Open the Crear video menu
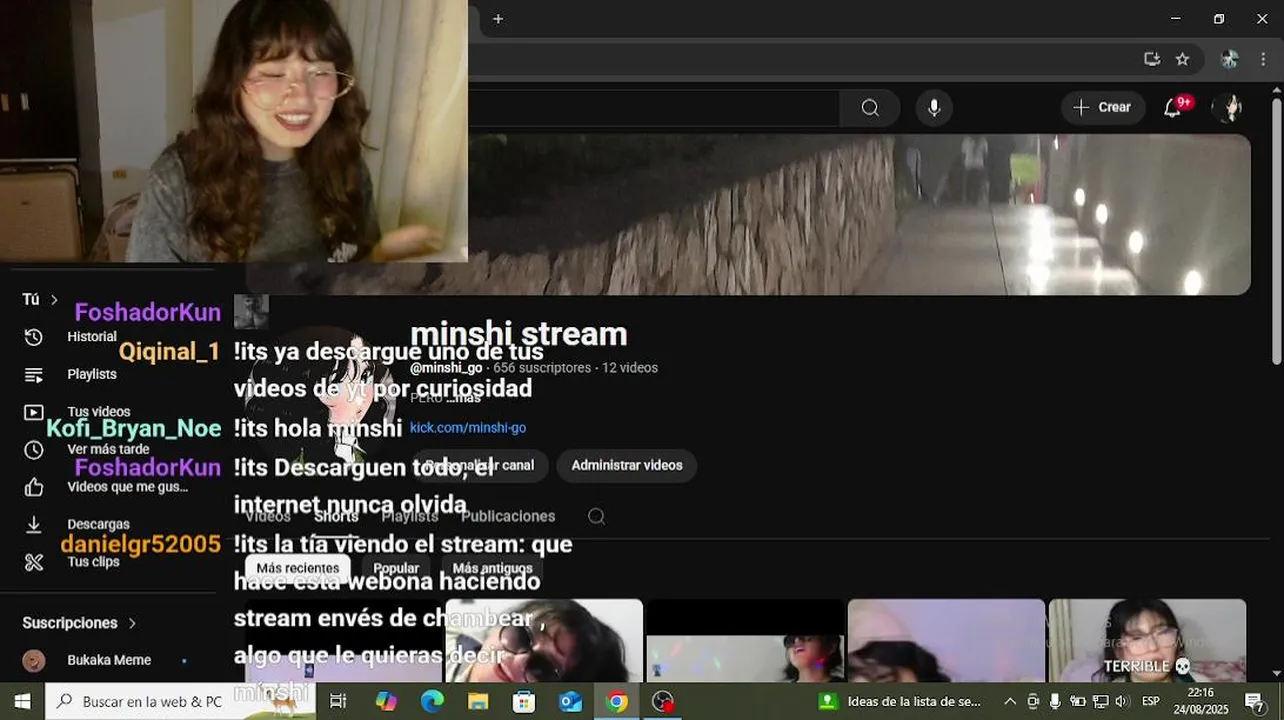 click(1103, 107)
